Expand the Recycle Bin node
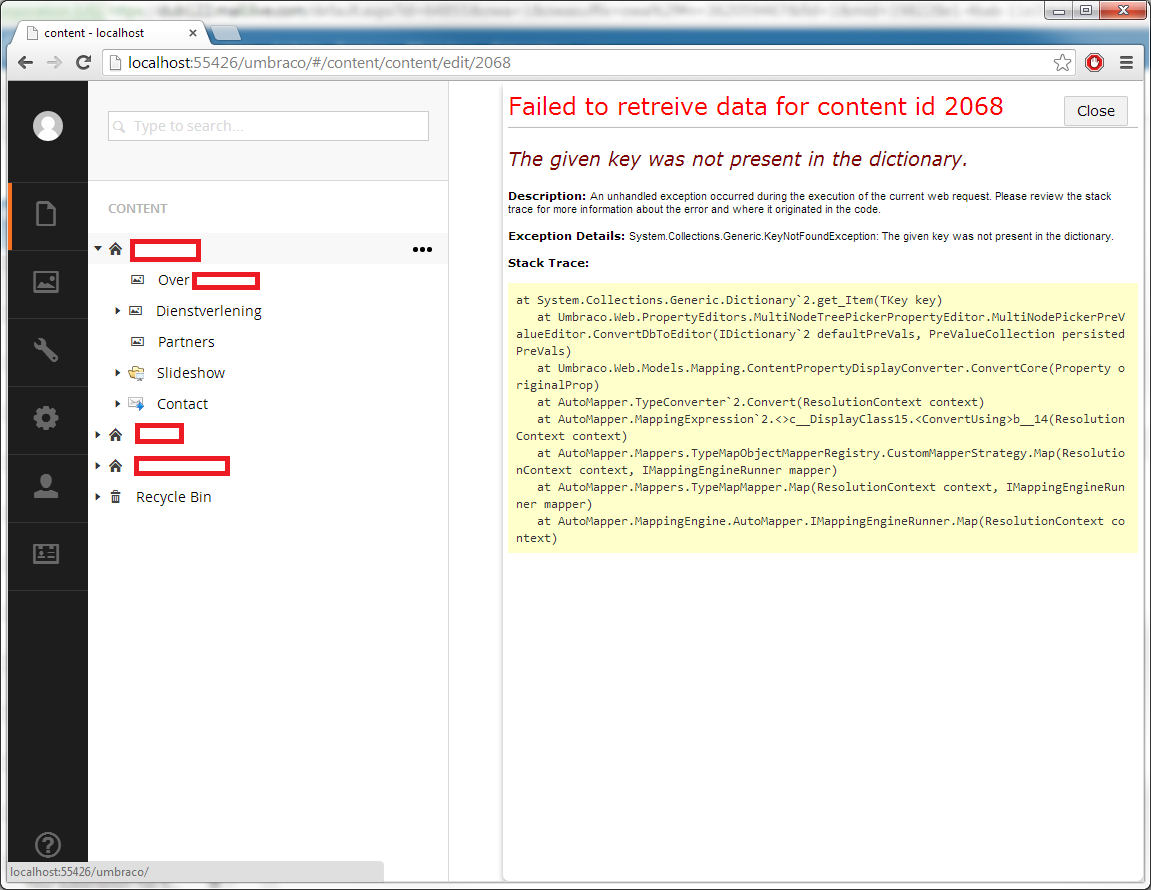Screen dimensions: 1151x890 click(x=98, y=497)
